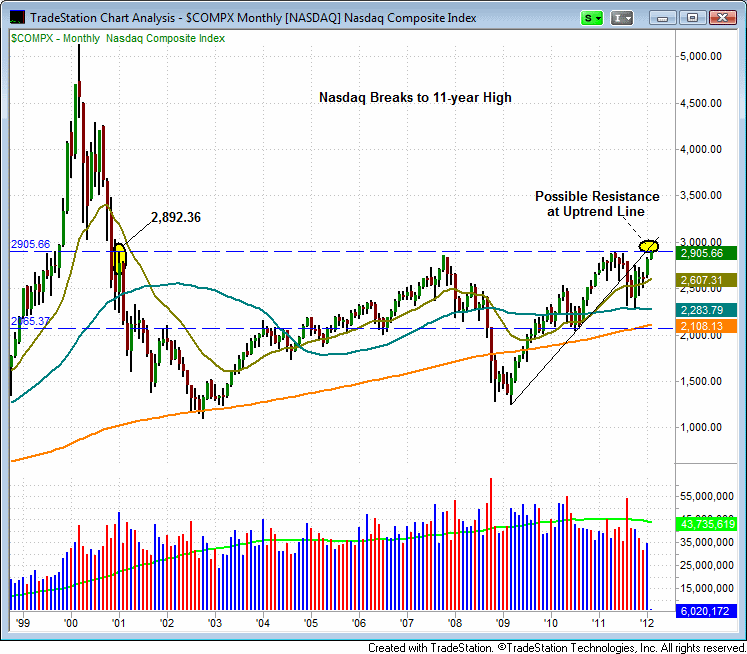Minimize the Chart Analysis window

coord(664,18)
